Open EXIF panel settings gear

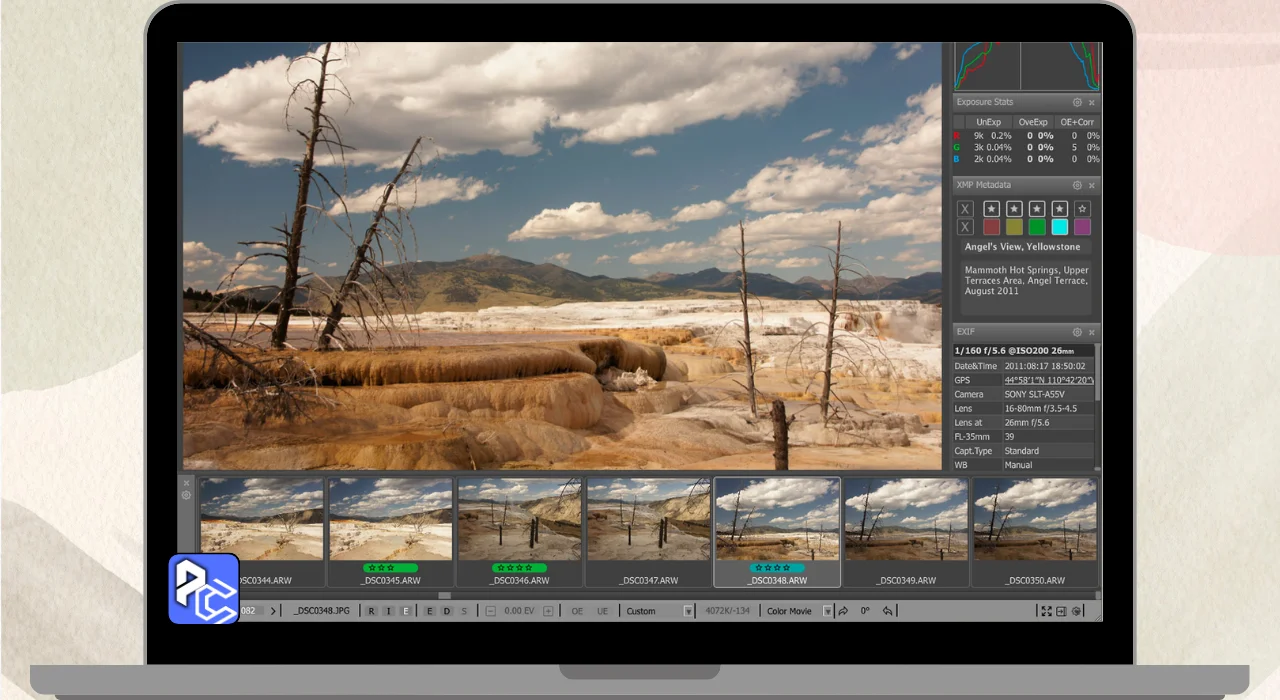[1077, 332]
